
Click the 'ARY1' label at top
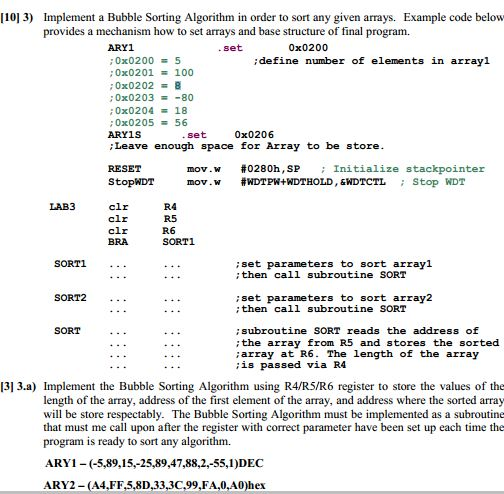[x=121, y=48]
